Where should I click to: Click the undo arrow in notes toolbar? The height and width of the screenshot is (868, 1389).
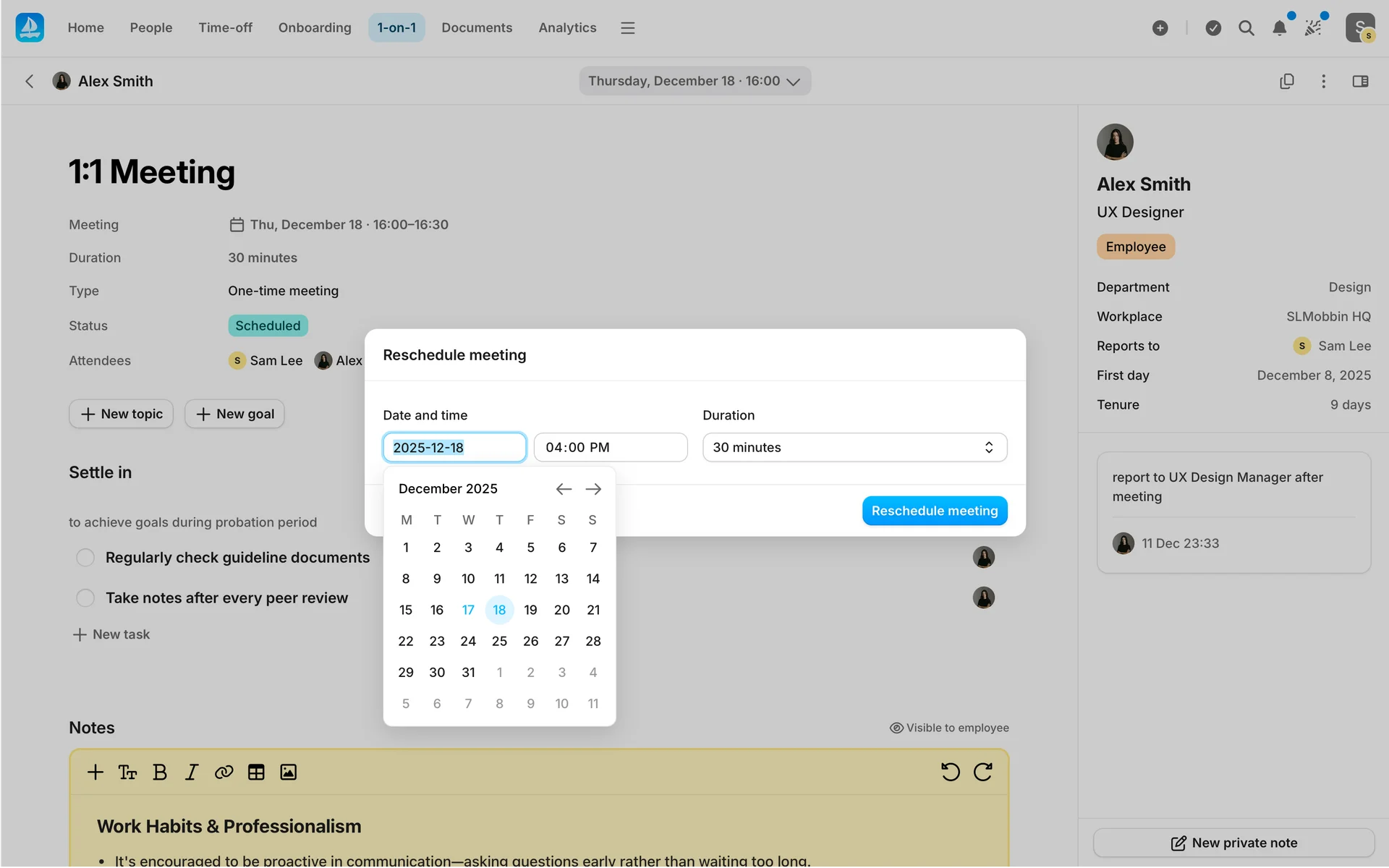coord(950,772)
